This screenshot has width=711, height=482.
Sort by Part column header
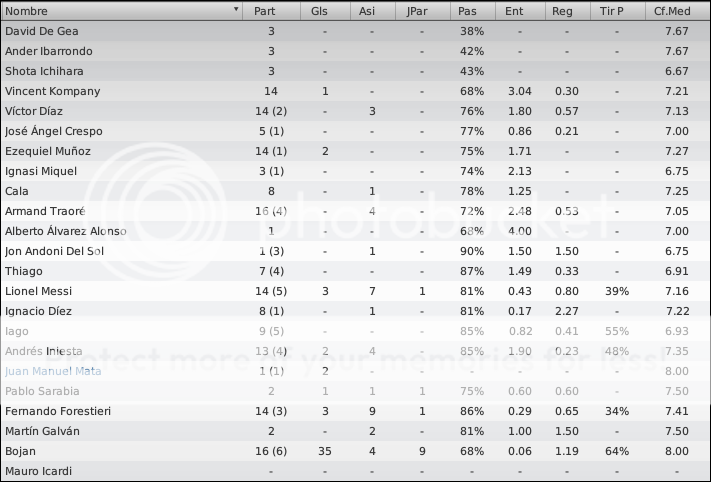272,11
